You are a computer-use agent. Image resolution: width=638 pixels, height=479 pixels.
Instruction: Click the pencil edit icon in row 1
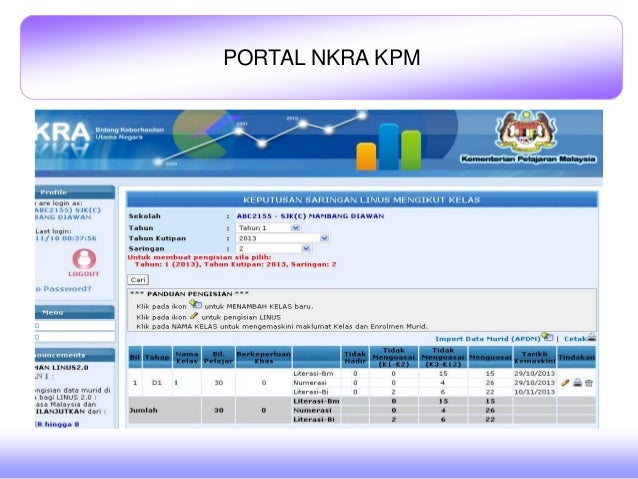pos(565,383)
